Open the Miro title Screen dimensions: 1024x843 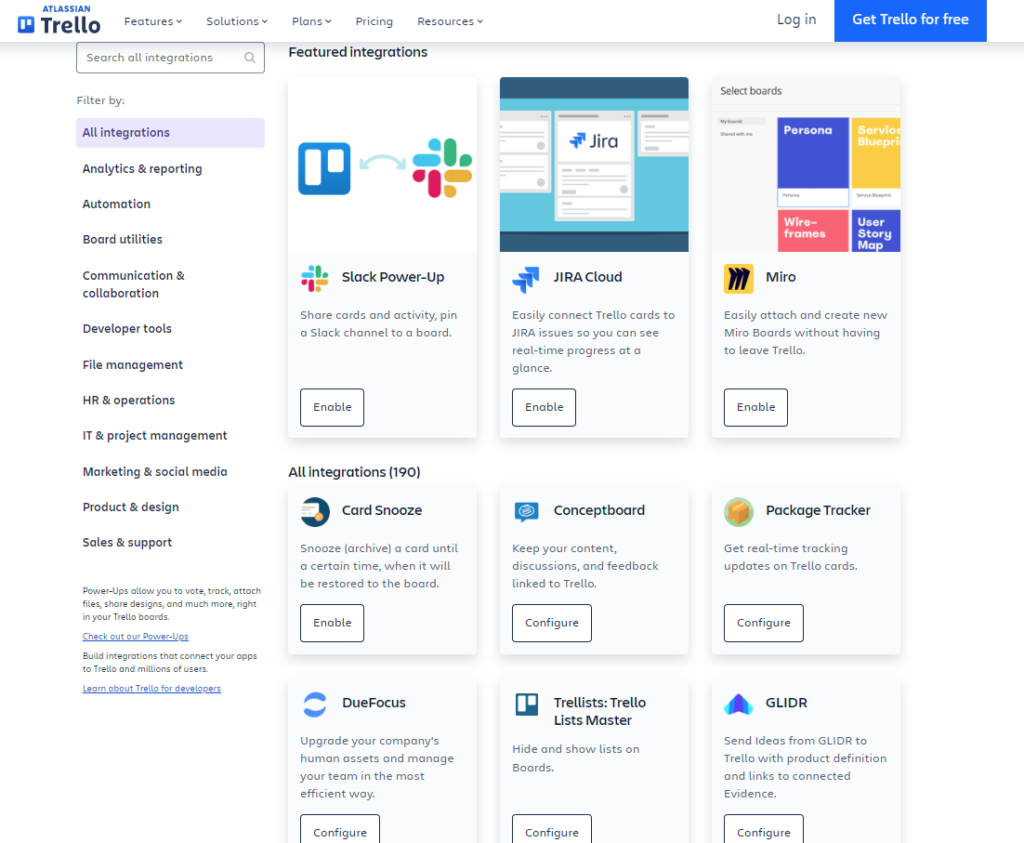click(780, 277)
